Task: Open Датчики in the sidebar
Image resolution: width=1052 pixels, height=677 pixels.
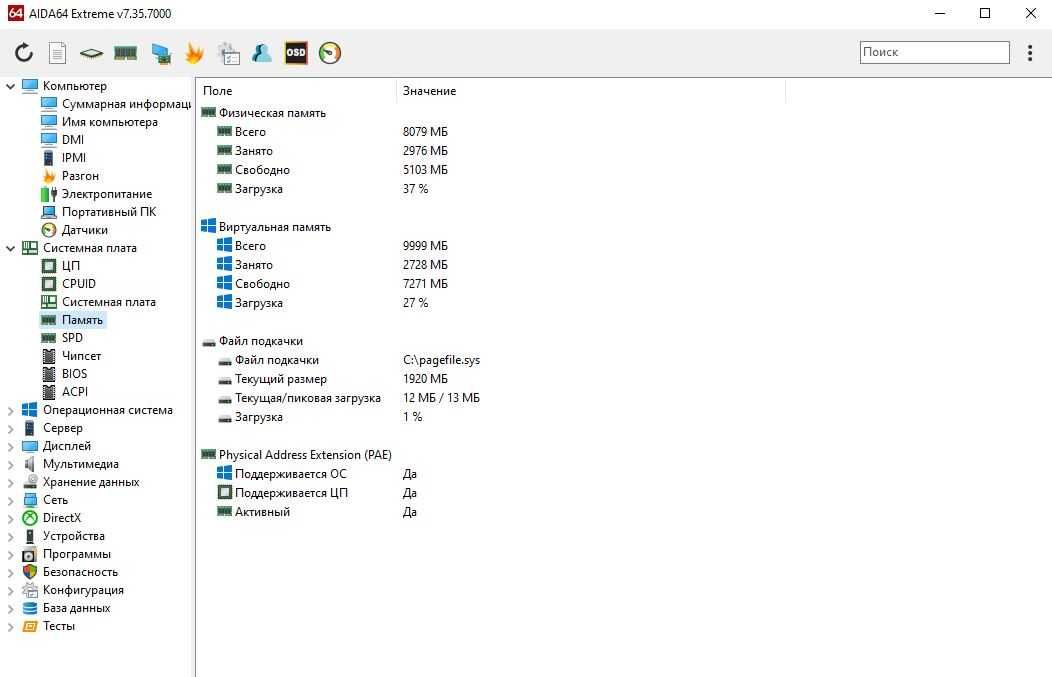Action: 85,229
